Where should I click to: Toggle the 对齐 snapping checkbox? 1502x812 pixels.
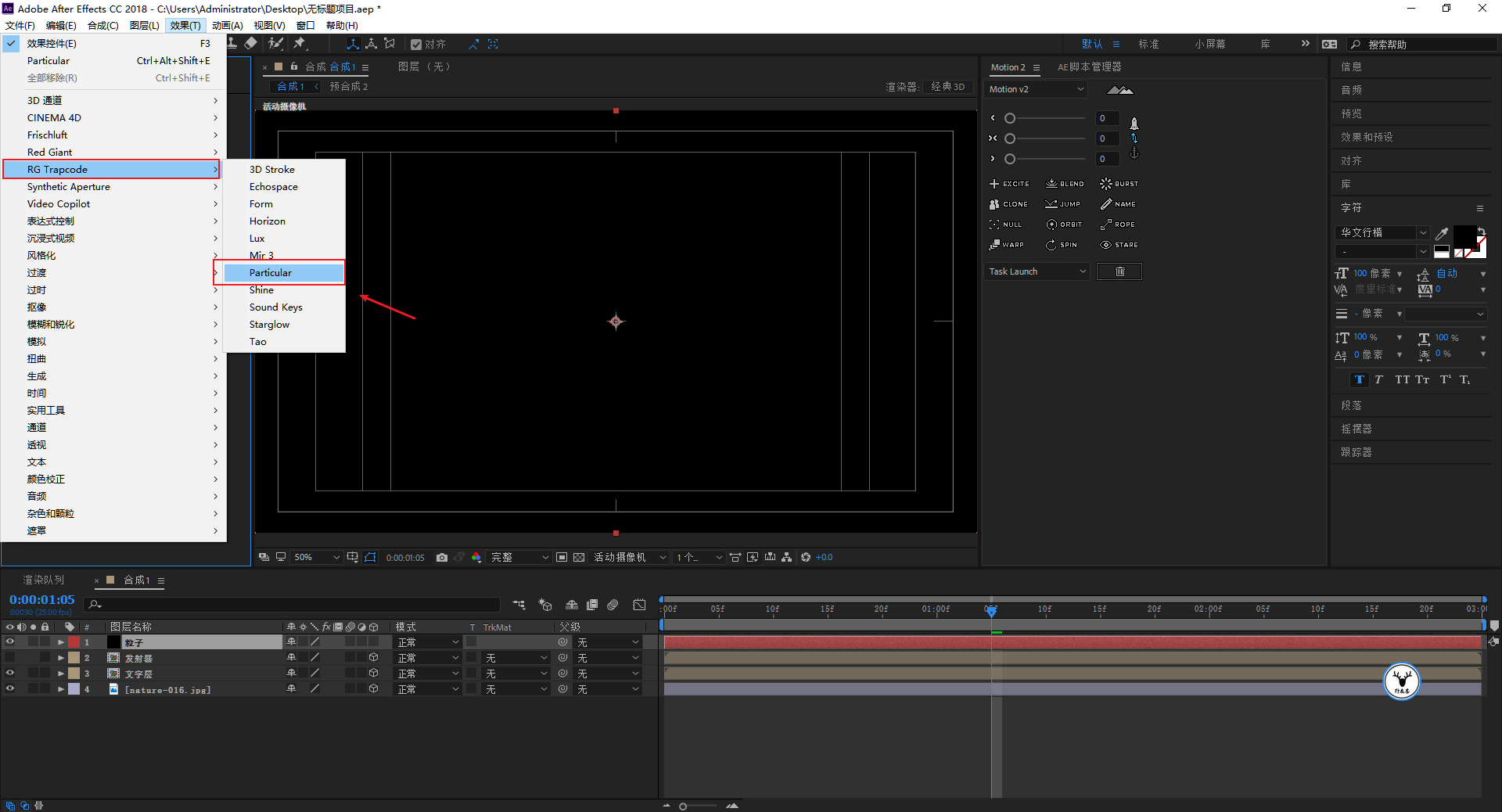click(416, 45)
